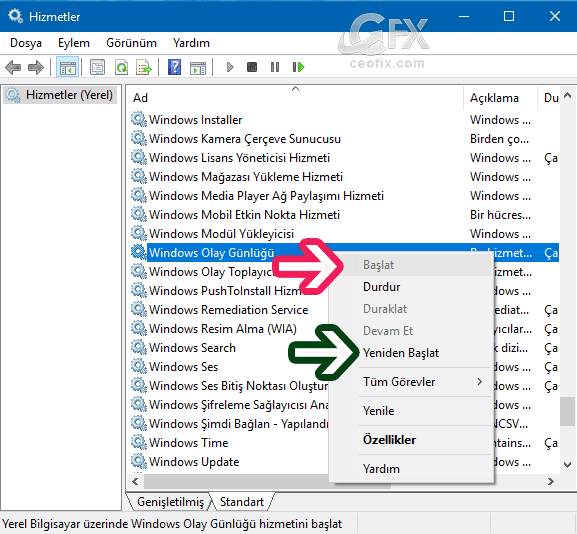Toggle Show/Hide Console Tree icon
This screenshot has height=534, width=577.
click(67, 67)
